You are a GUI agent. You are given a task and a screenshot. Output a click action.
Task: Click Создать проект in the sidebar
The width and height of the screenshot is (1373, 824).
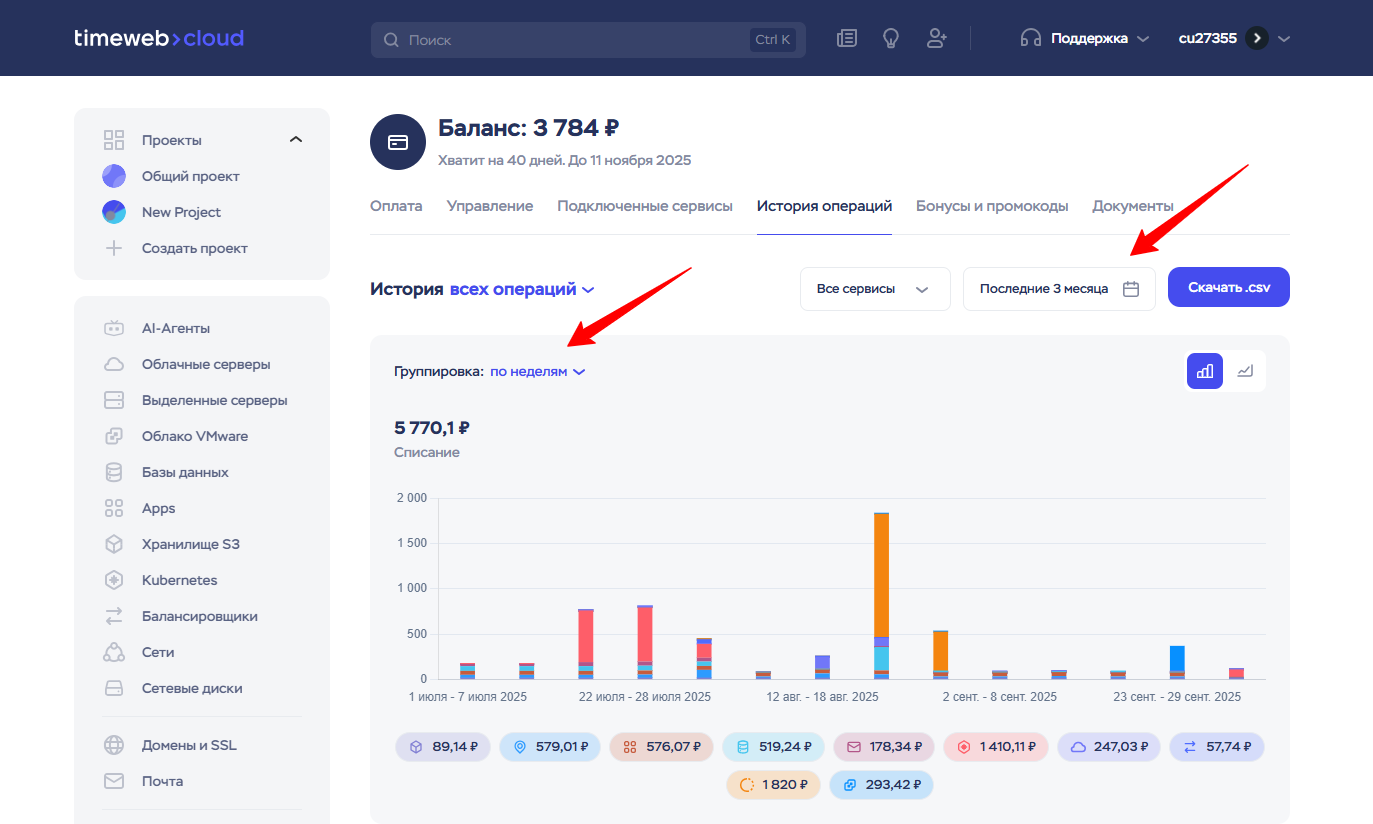tap(194, 248)
